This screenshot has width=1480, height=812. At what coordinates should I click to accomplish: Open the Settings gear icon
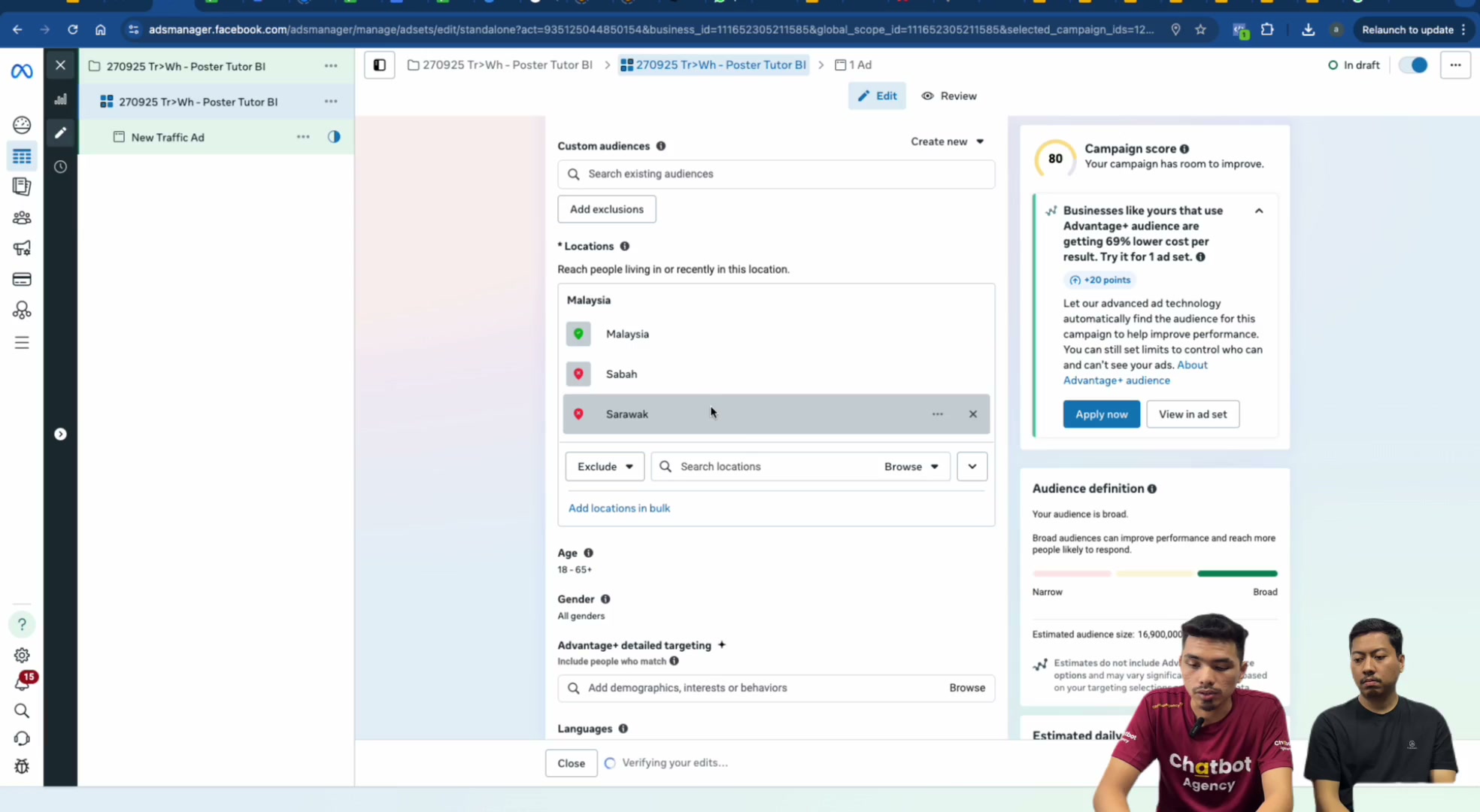click(22, 656)
